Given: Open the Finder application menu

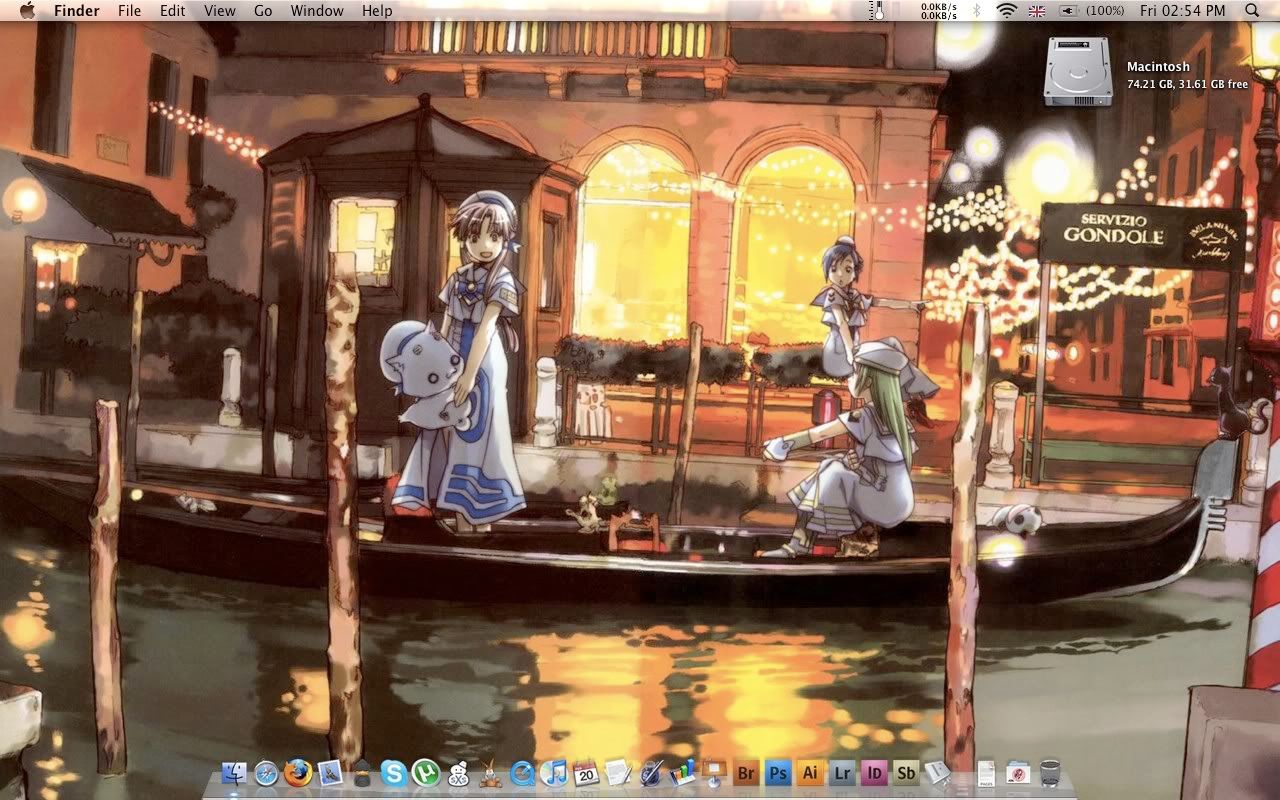Looking at the screenshot, I should pyautogui.click(x=76, y=10).
